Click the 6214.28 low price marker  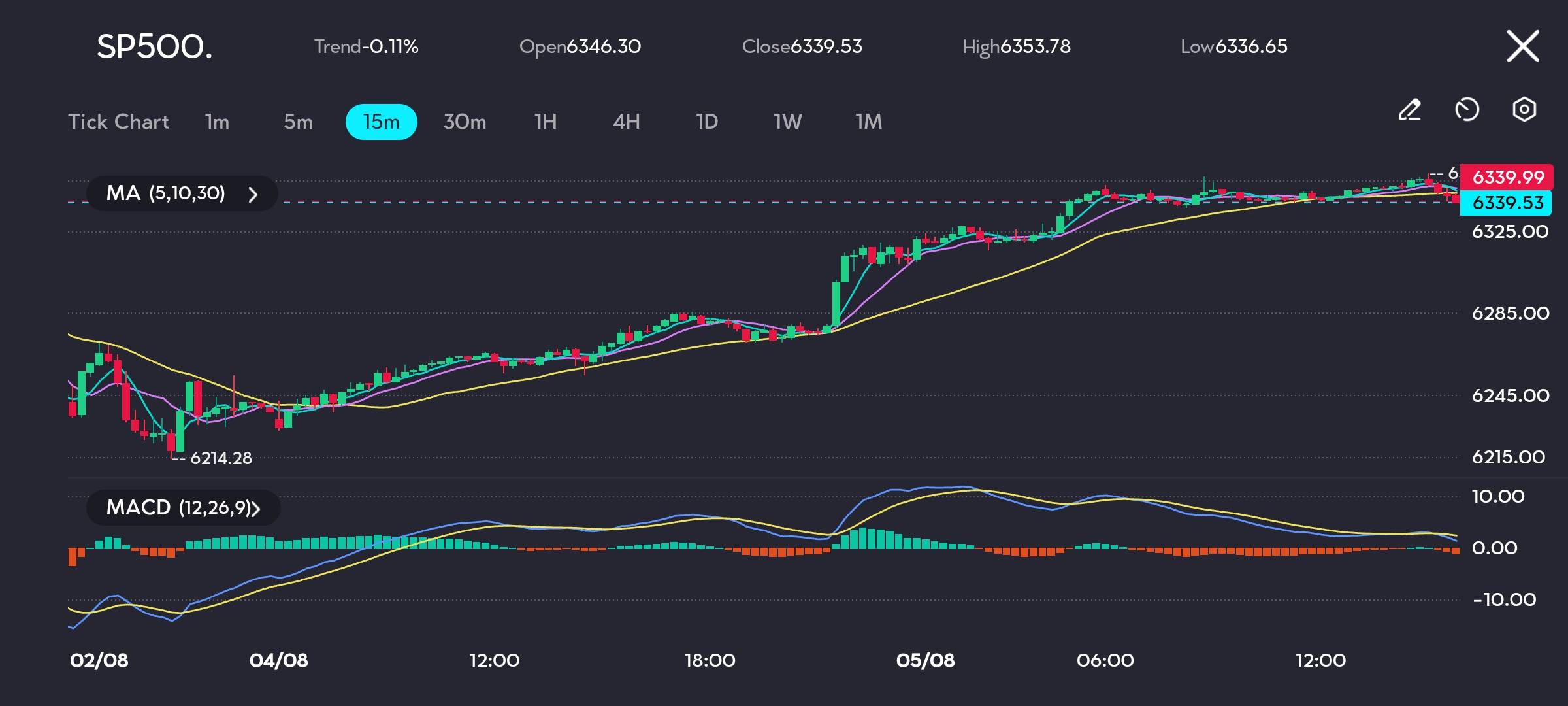(x=220, y=458)
